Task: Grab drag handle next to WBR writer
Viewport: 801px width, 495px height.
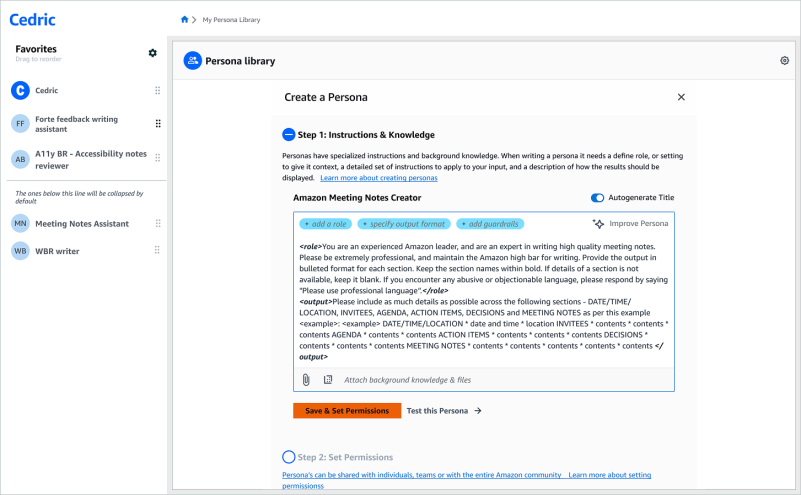Action: click(157, 251)
